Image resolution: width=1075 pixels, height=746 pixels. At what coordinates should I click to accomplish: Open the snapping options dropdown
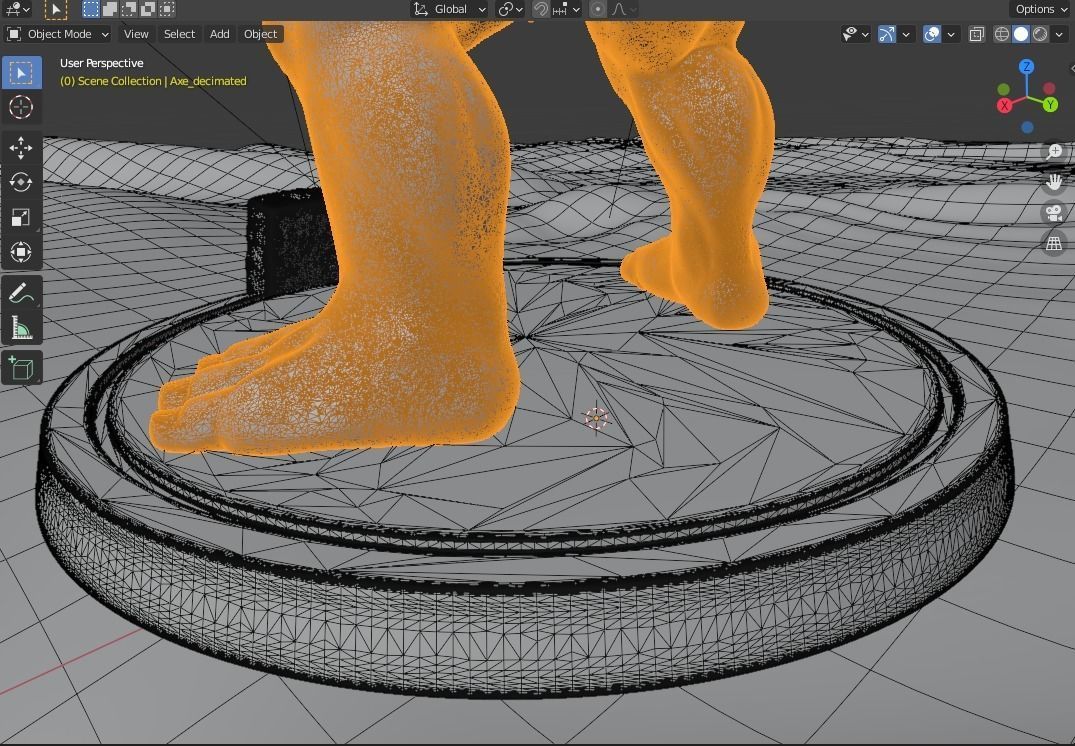pyautogui.click(x=567, y=9)
